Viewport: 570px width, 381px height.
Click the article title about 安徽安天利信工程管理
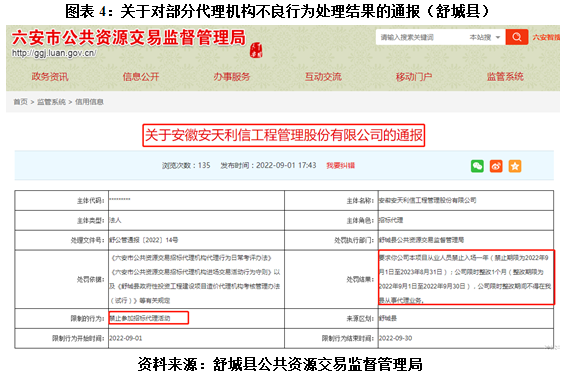click(284, 135)
